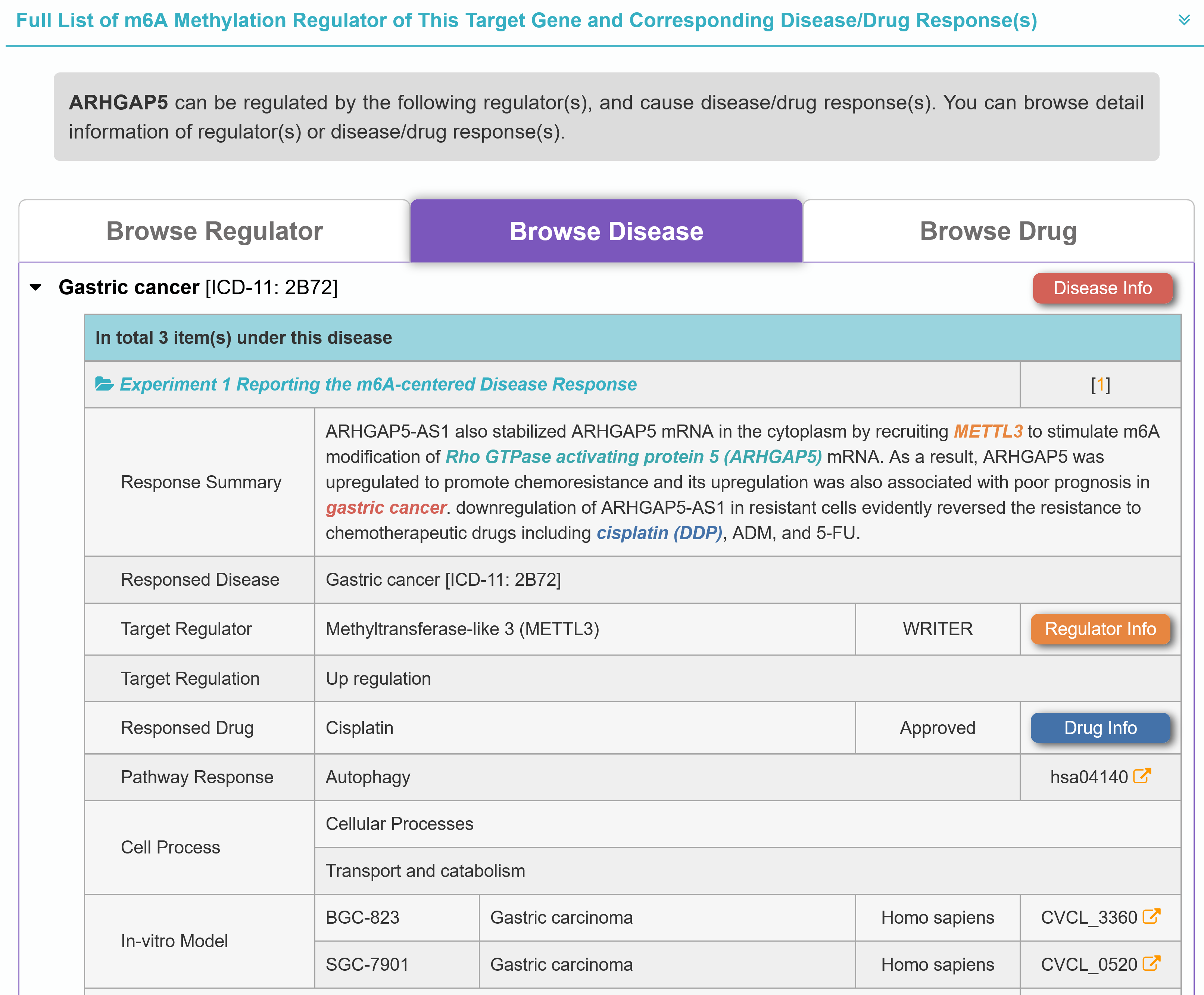Switch to Browse Regulator tab

pyautogui.click(x=215, y=231)
